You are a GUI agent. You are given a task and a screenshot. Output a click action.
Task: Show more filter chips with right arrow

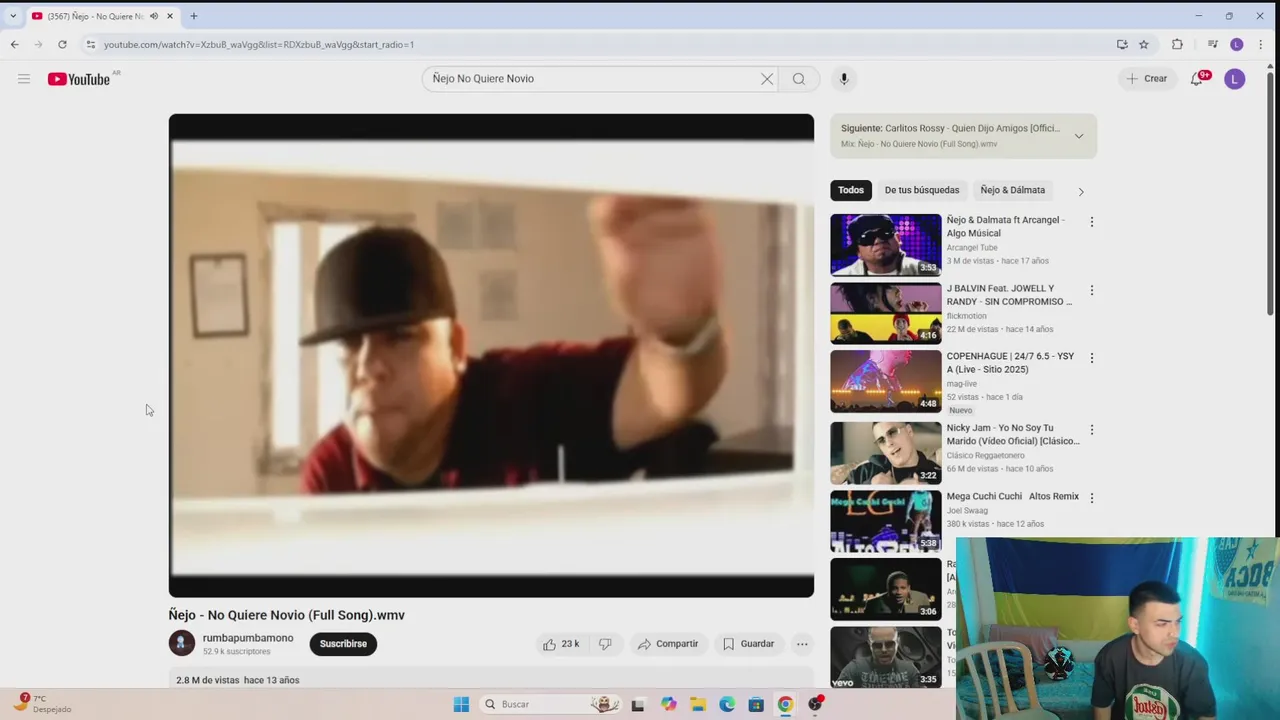click(x=1081, y=191)
